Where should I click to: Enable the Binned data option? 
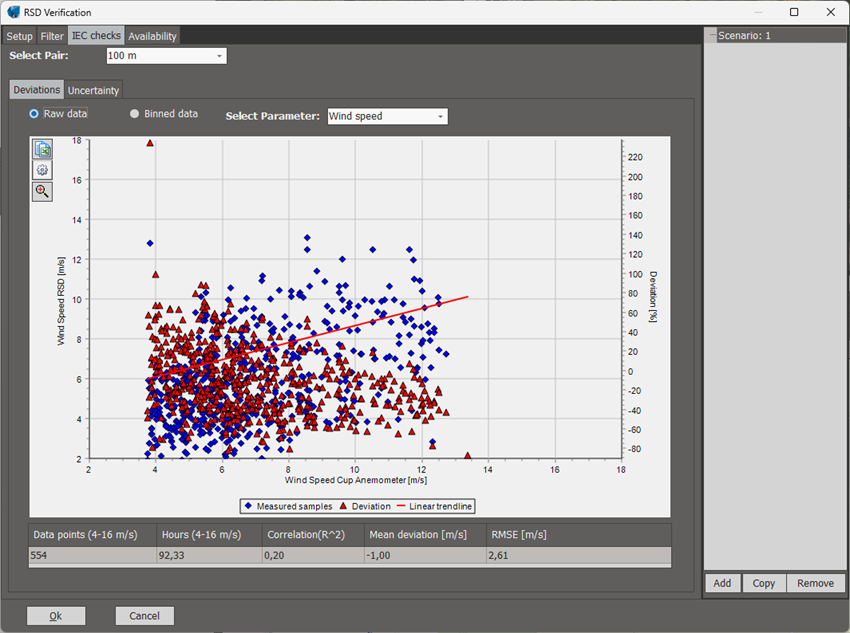click(x=135, y=113)
